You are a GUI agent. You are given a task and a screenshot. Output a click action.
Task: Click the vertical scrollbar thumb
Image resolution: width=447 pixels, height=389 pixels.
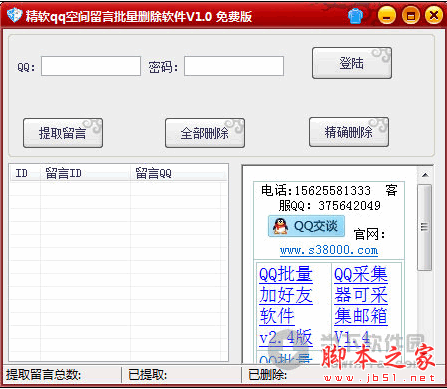click(424, 227)
